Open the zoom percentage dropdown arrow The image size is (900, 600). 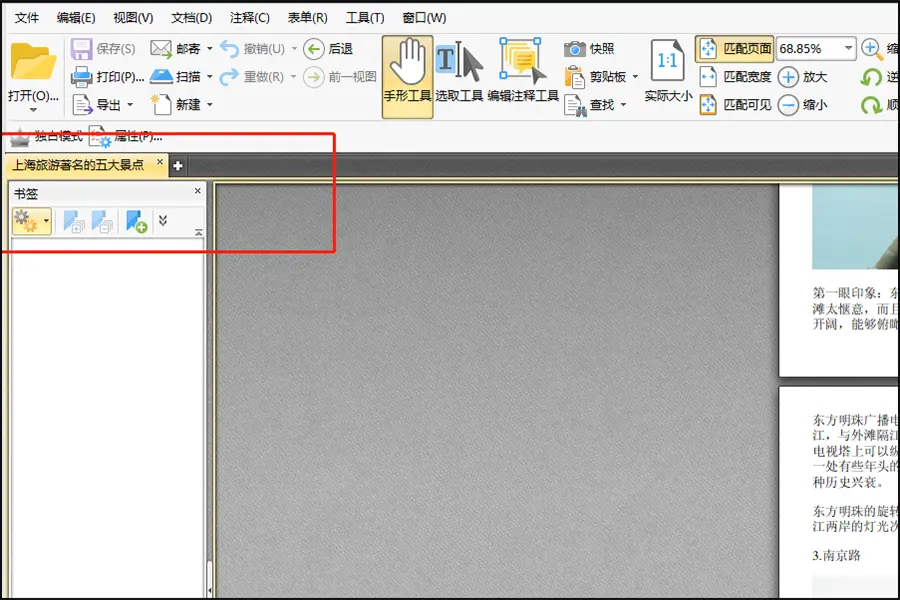point(848,48)
